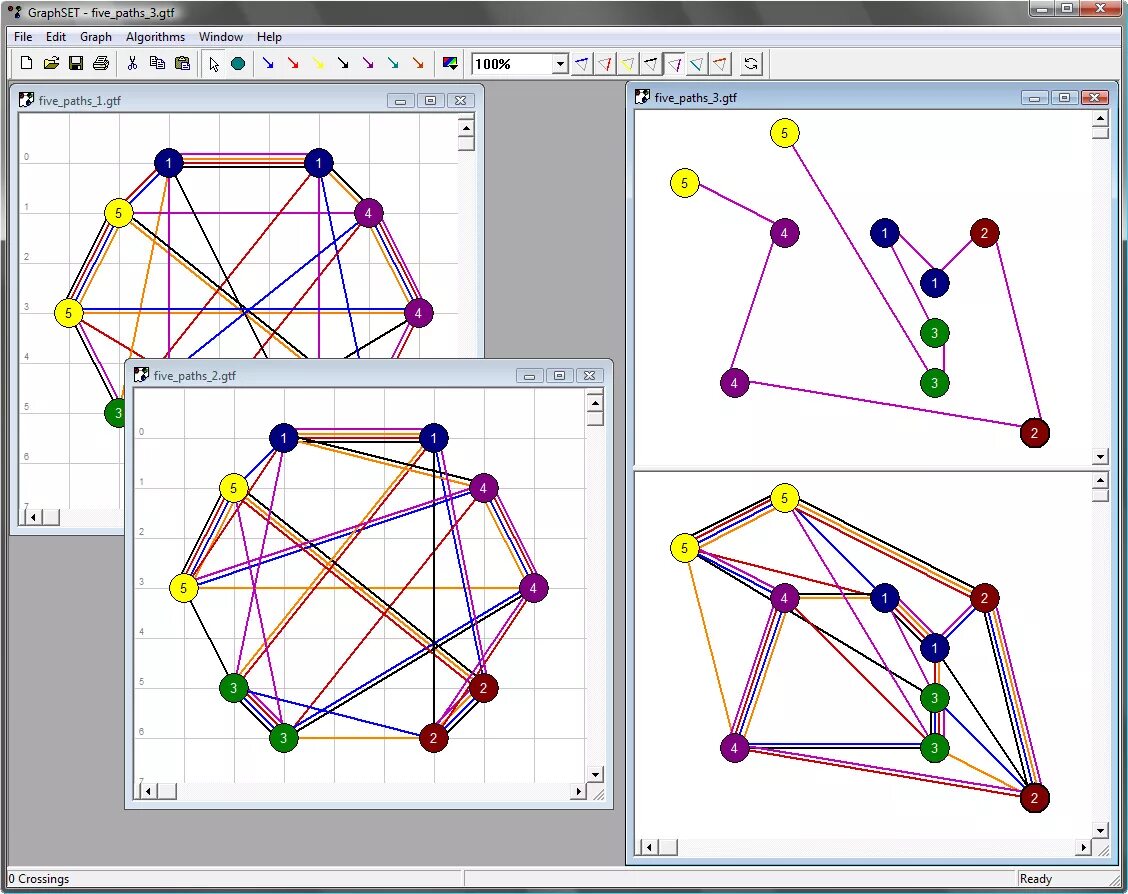Choose the teal edge arrow tool
Viewport: 1128px width, 894px height.
pos(393,63)
